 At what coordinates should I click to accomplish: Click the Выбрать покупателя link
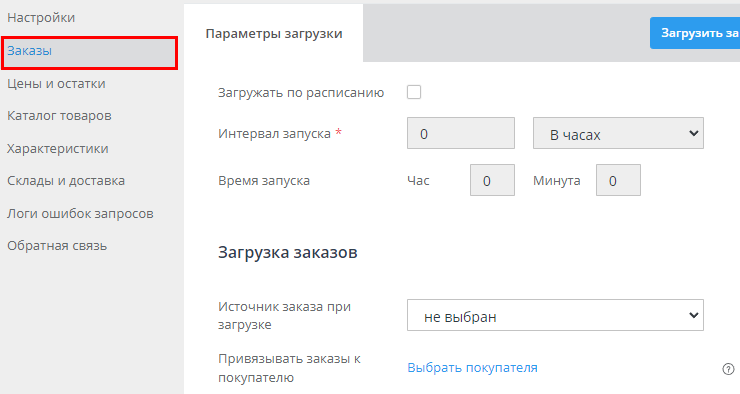point(472,368)
